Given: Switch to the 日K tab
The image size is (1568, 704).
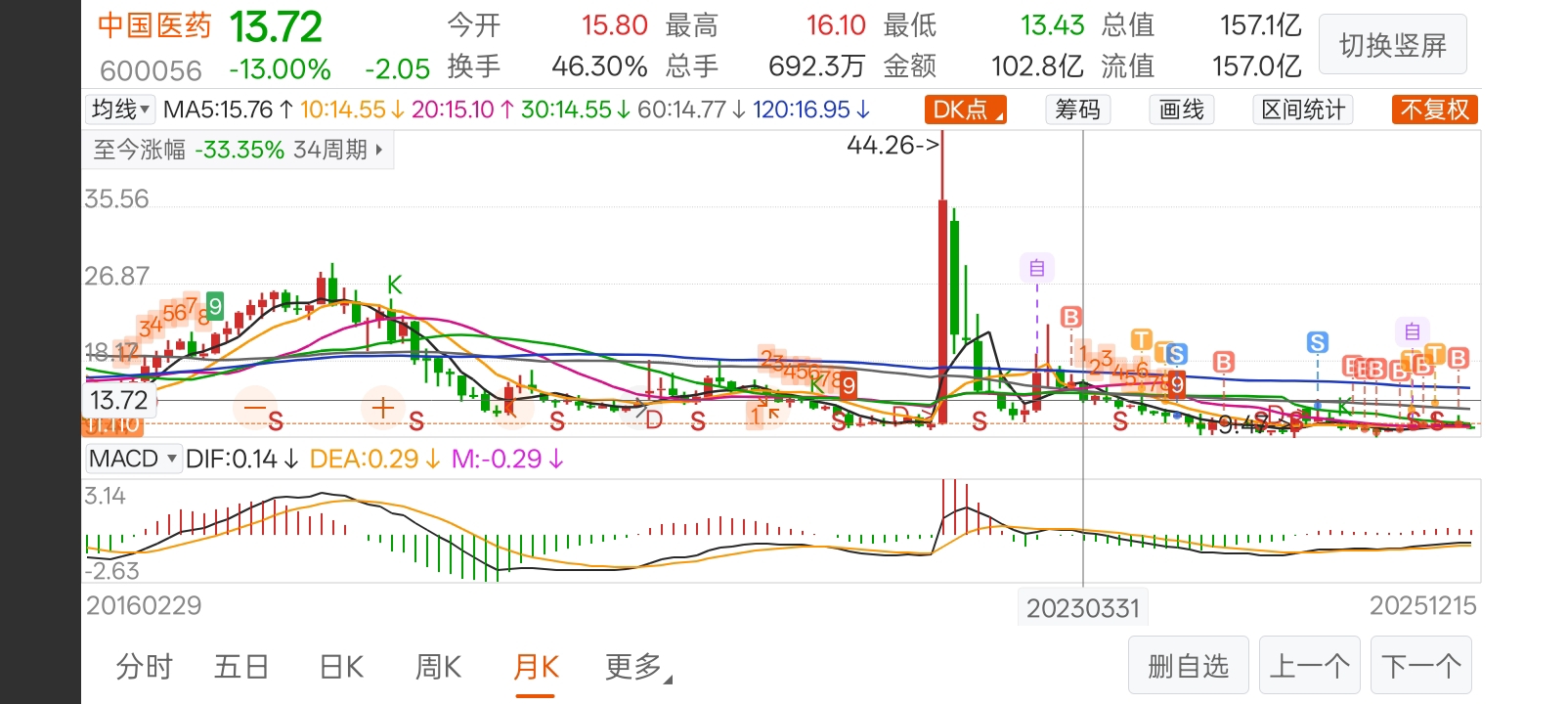Looking at the screenshot, I should (341, 667).
